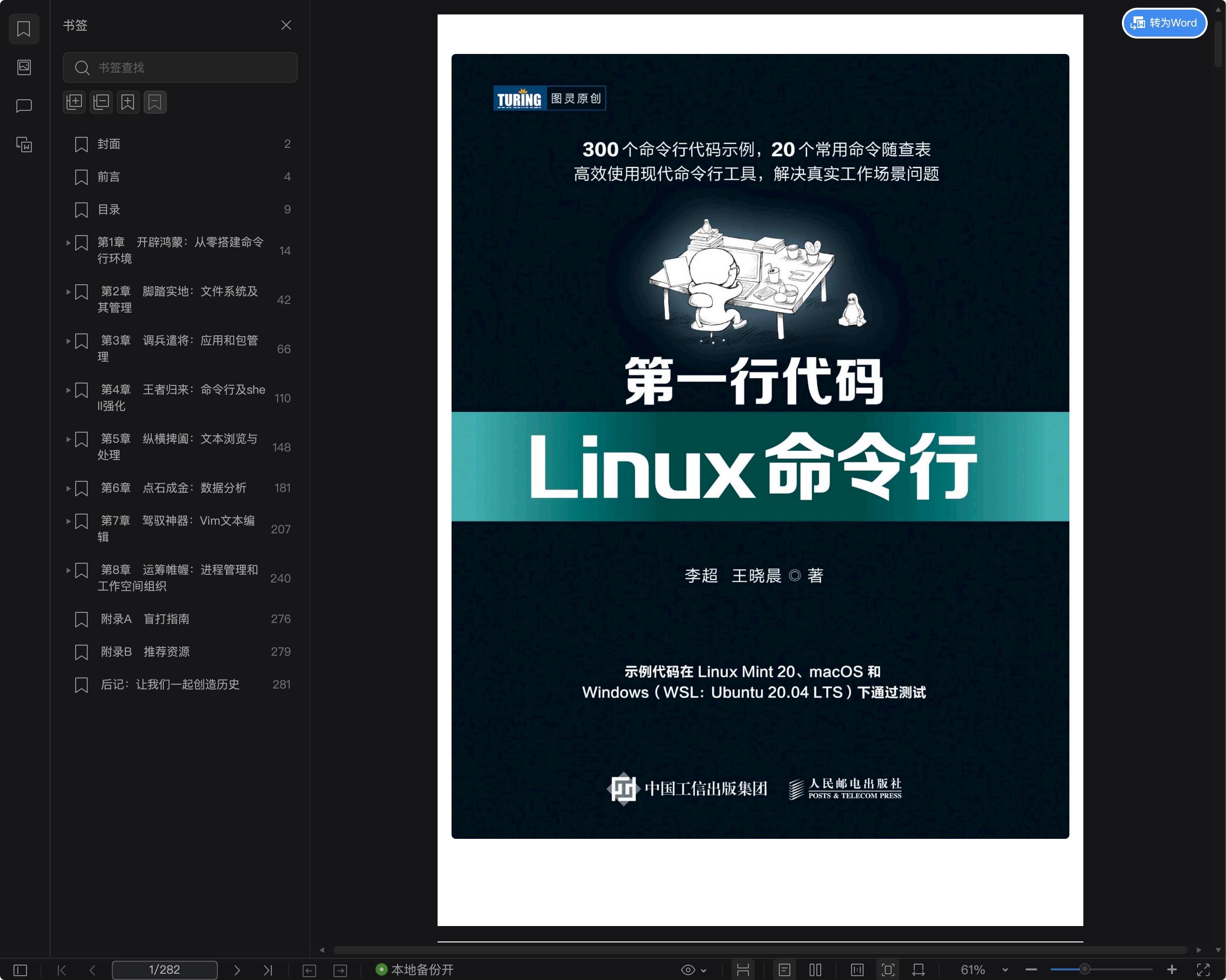Go to previous page
The width and height of the screenshot is (1226, 980).
click(x=92, y=970)
